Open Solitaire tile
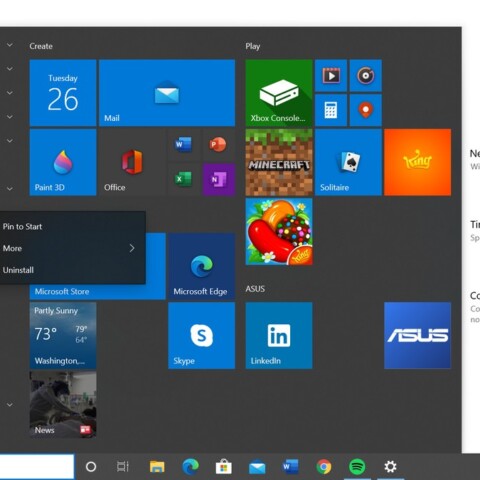This screenshot has width=480, height=480. tap(348, 162)
